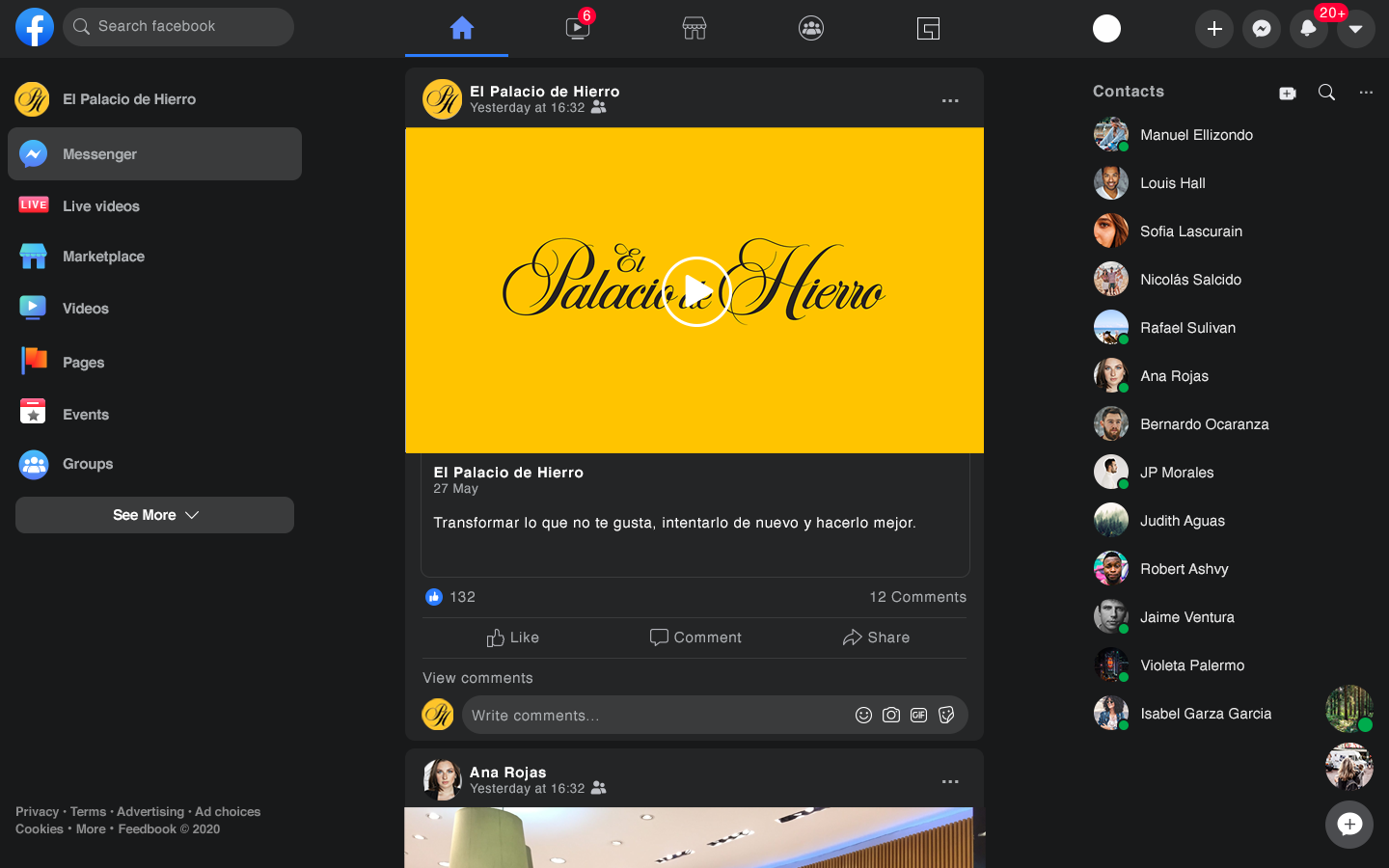
Task: Click Ana Rojas post author name
Action: (x=508, y=773)
